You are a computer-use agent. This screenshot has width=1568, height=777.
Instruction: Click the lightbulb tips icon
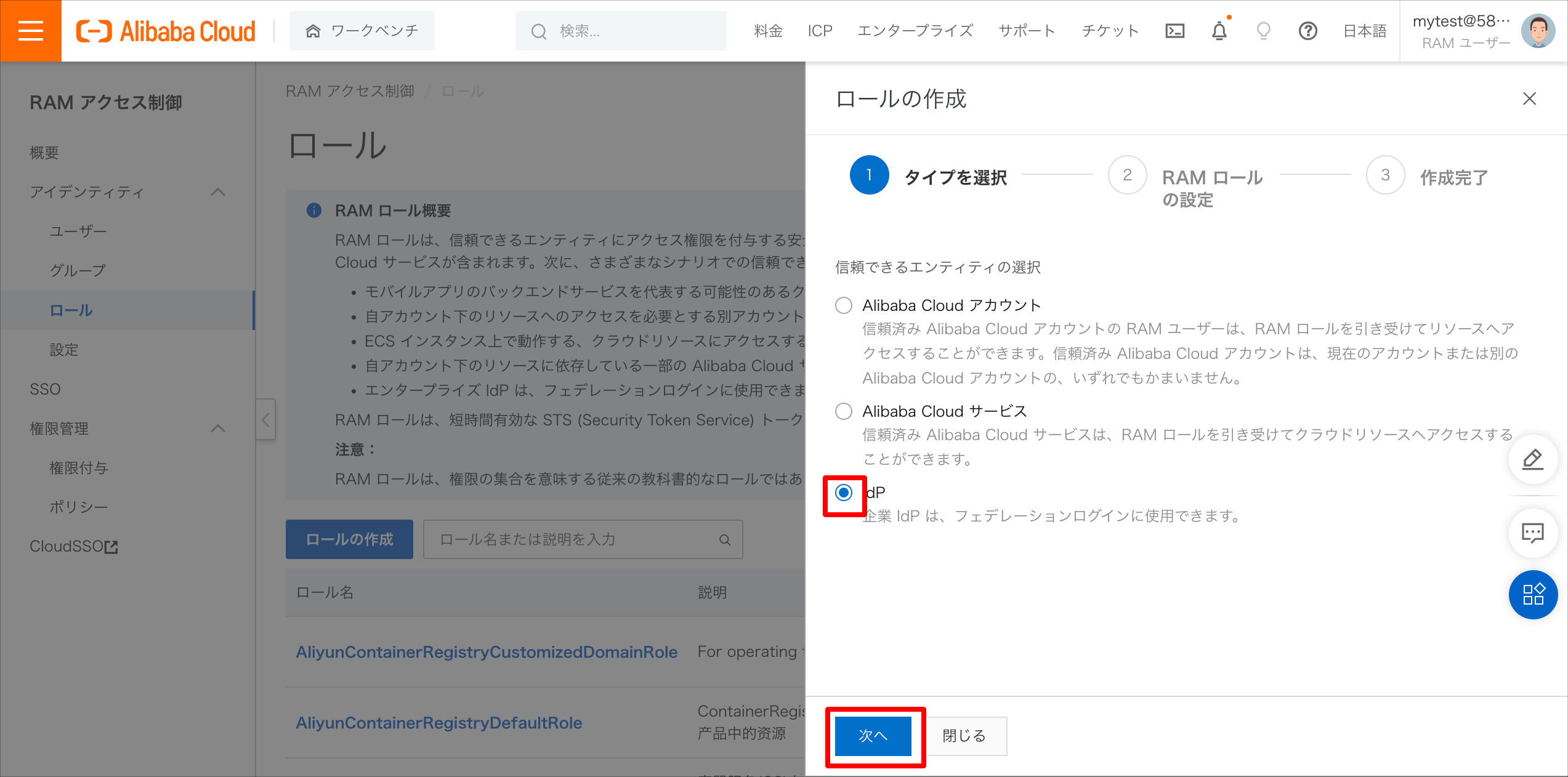click(x=1264, y=31)
